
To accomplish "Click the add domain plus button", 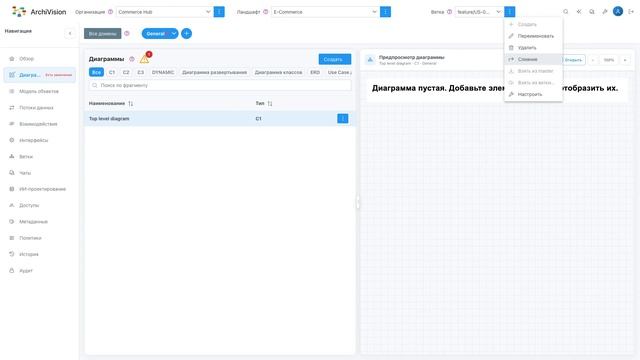I will tap(187, 33).
